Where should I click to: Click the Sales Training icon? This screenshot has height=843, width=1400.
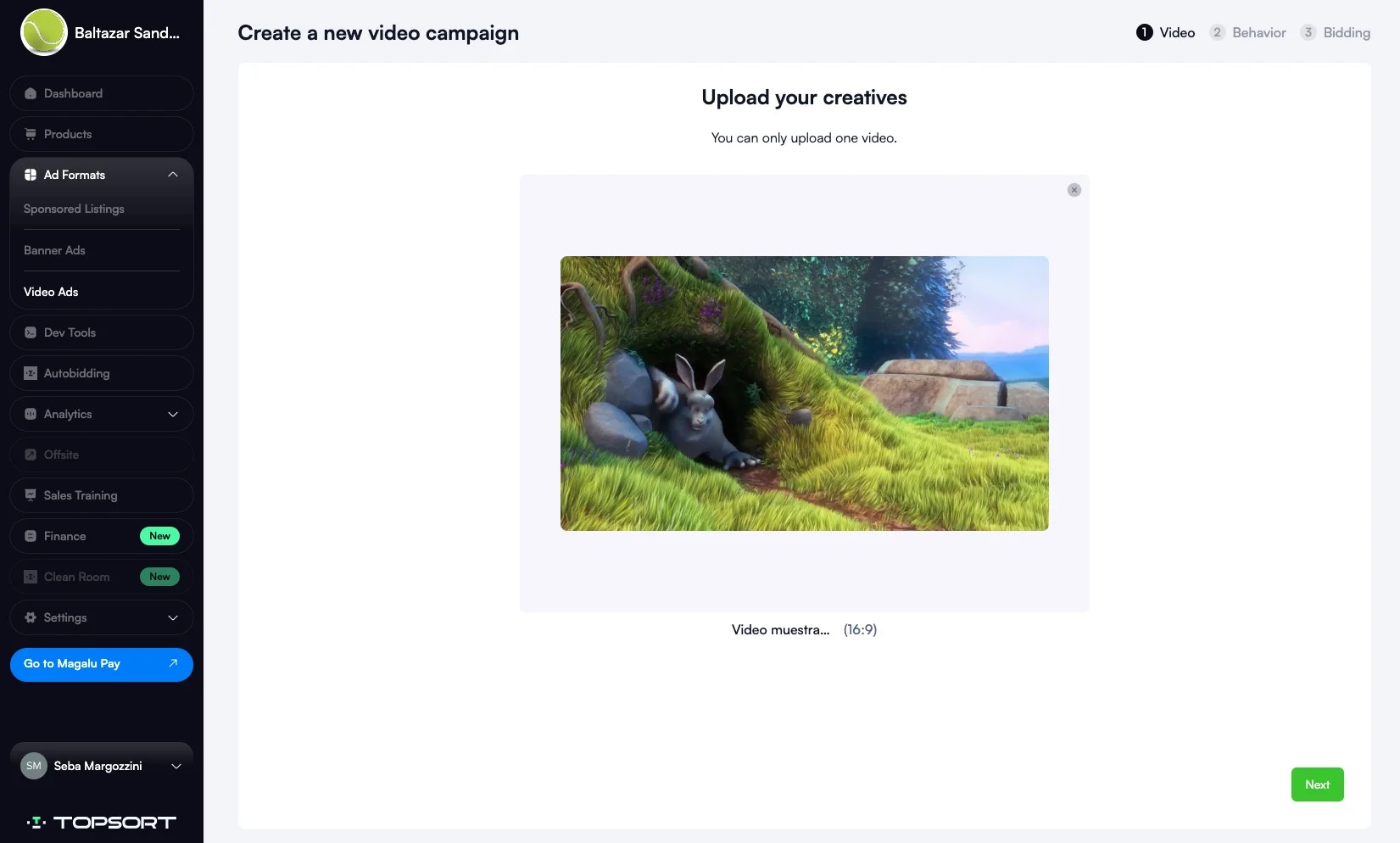coord(31,495)
